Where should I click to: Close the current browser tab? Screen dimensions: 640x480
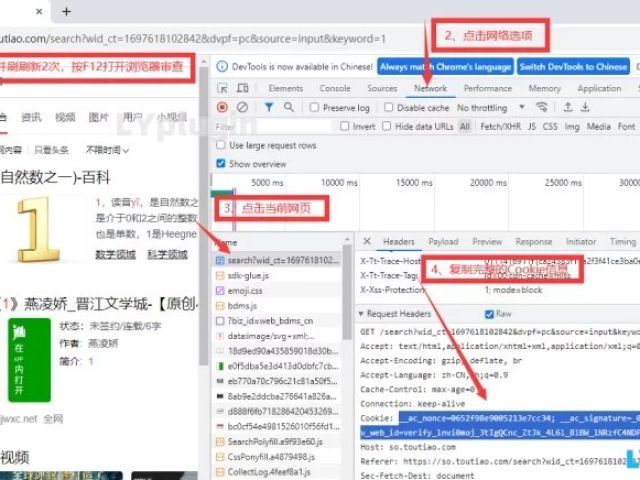pyautogui.click(x=39, y=11)
